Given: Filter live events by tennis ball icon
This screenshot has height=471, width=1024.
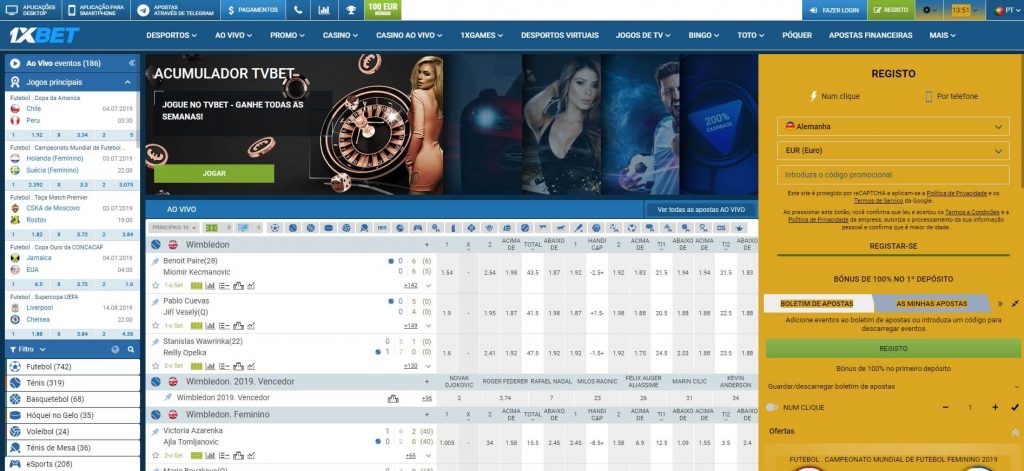Looking at the screenshot, I should click(293, 228).
